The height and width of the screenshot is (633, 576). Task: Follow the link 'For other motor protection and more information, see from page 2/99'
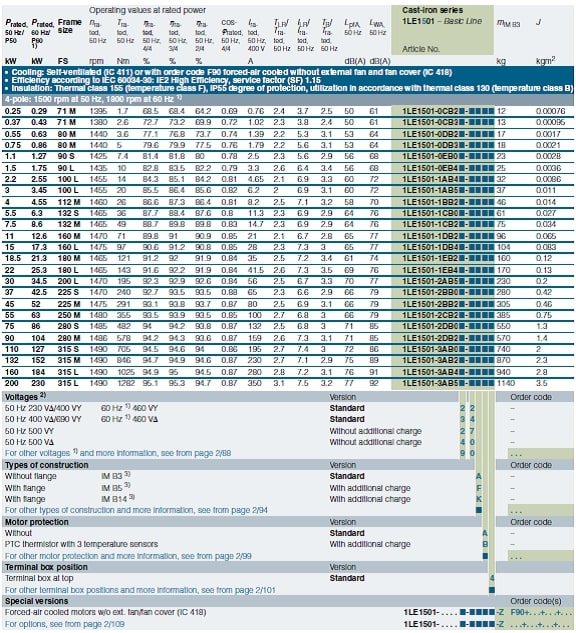pos(128,556)
